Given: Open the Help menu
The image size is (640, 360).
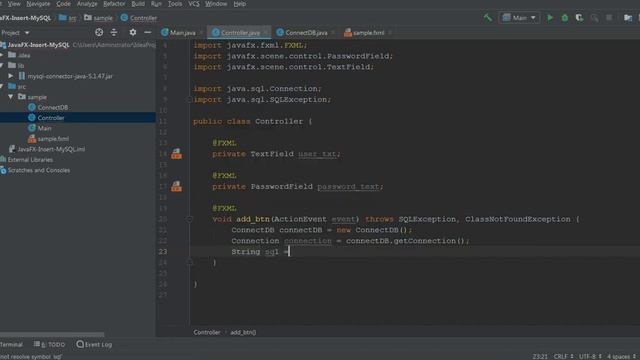Looking at the screenshot, I should point(240,4).
